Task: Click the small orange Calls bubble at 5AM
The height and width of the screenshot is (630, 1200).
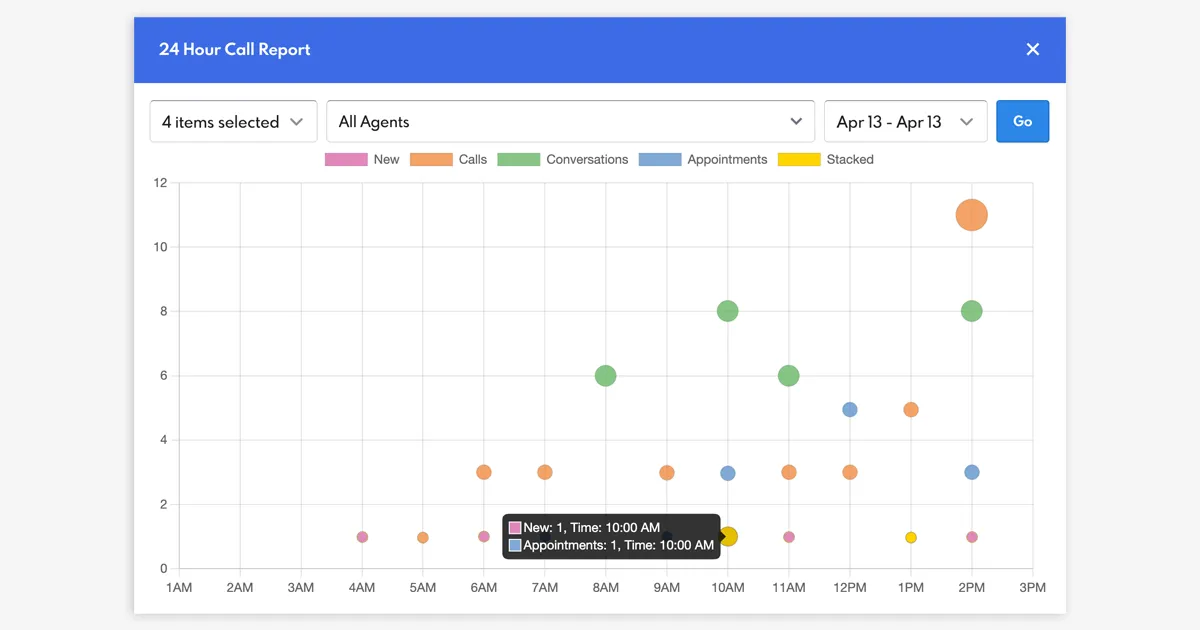Action: tap(423, 538)
